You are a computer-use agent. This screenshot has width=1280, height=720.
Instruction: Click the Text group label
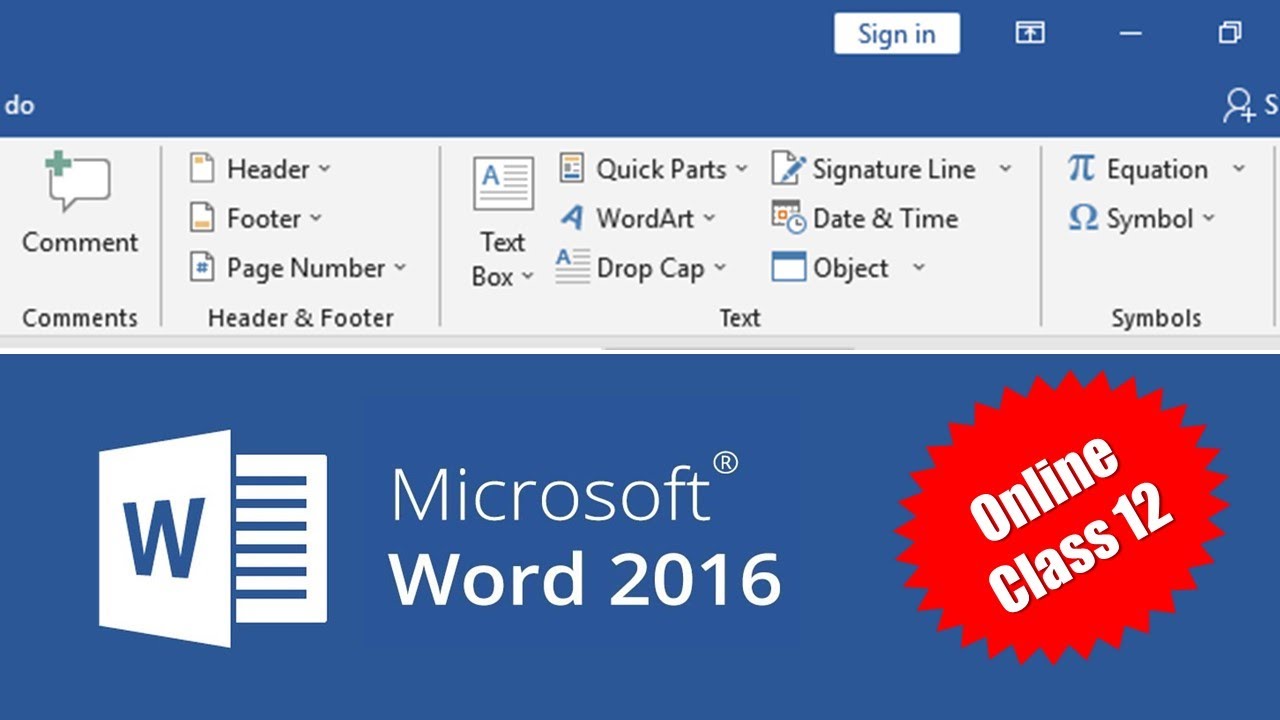point(740,318)
